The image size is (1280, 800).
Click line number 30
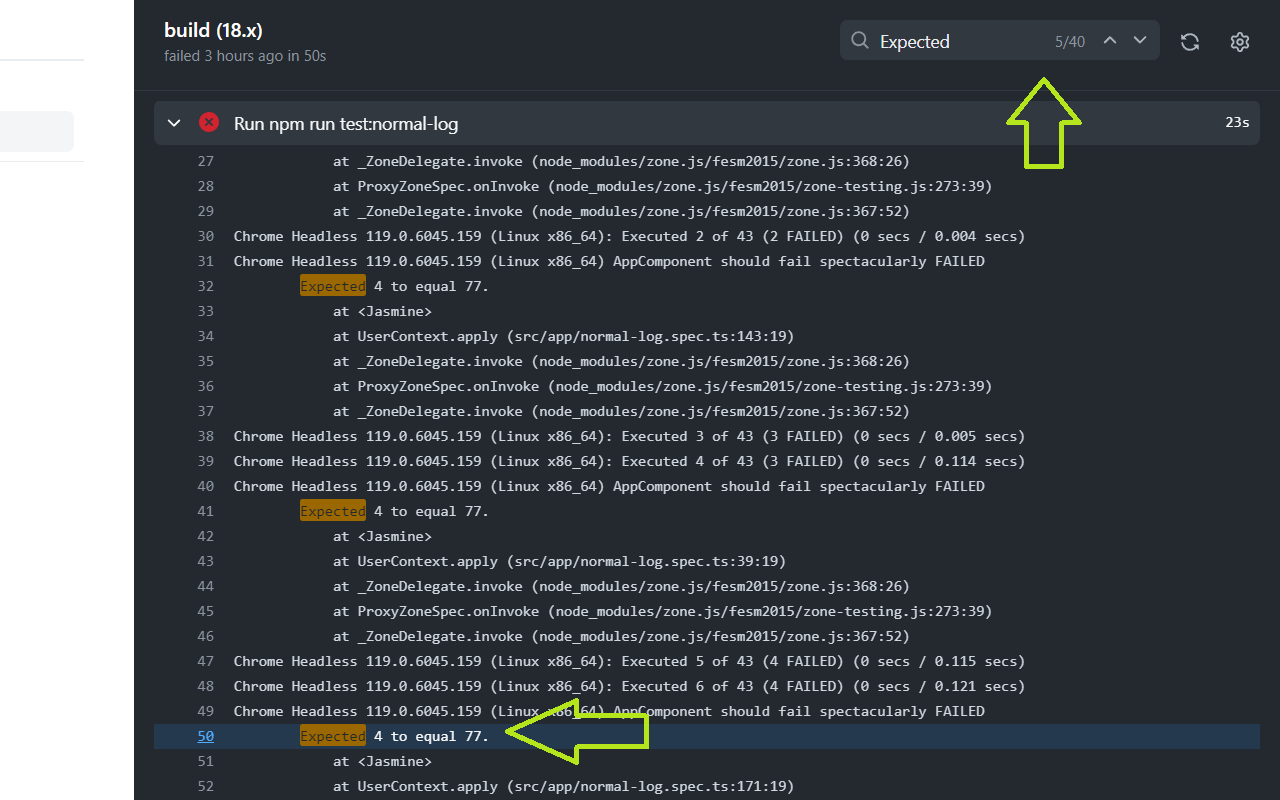pyautogui.click(x=205, y=236)
